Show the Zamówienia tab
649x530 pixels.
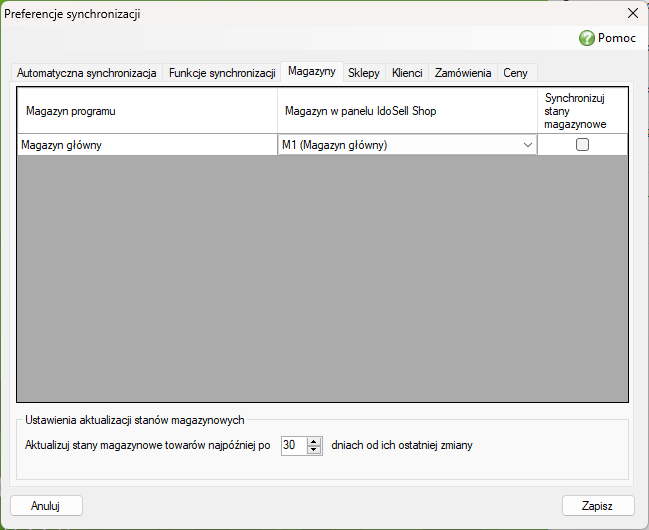[463, 73]
